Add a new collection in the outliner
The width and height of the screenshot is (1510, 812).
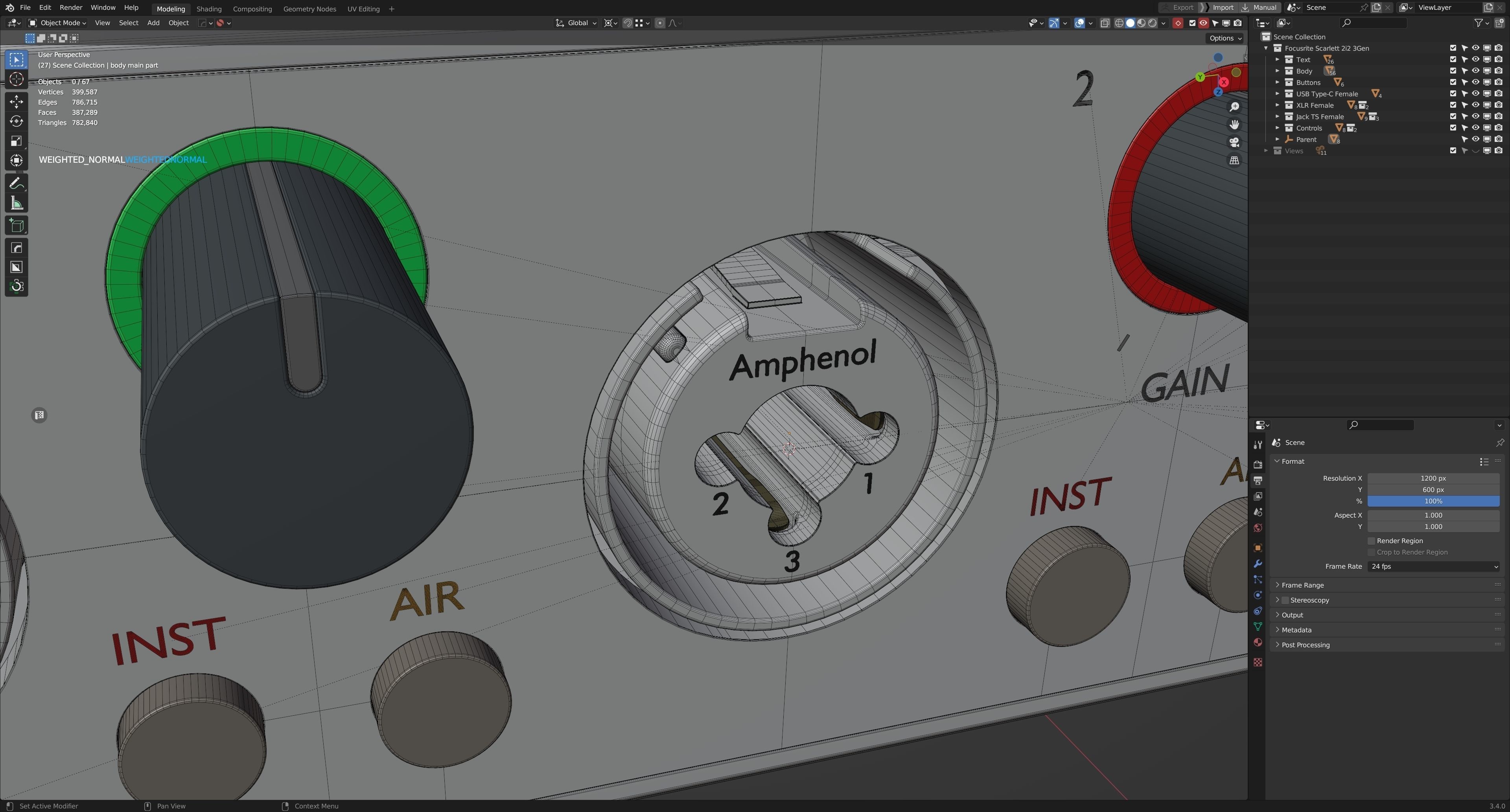(x=1499, y=23)
